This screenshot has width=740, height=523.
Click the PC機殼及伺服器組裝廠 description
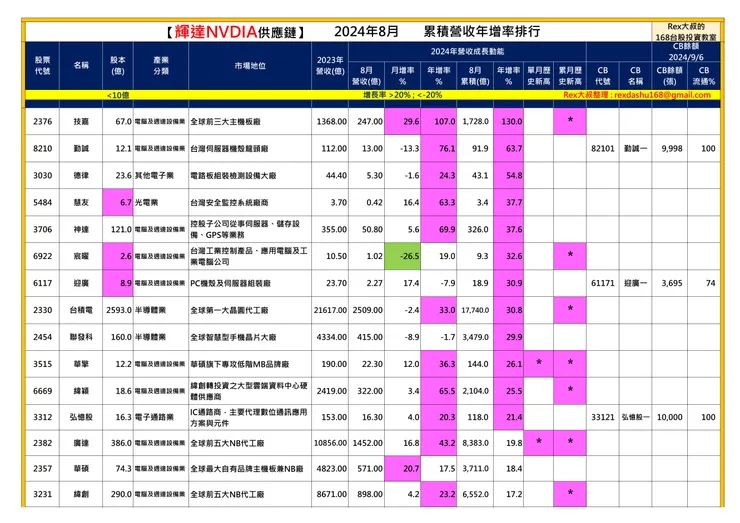230,283
